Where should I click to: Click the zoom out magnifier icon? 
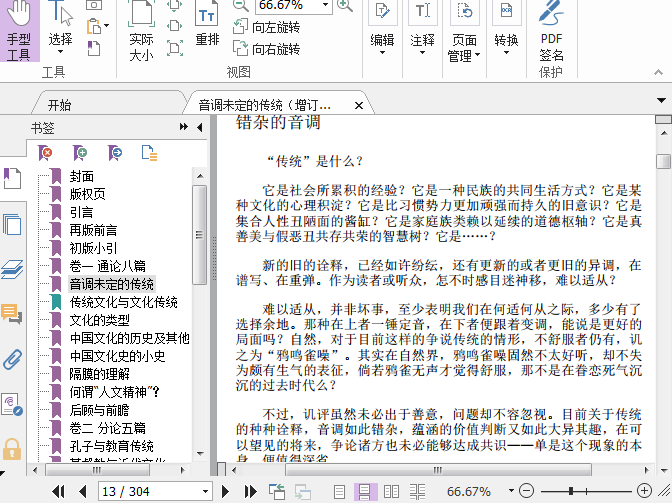pyautogui.click(x=240, y=5)
